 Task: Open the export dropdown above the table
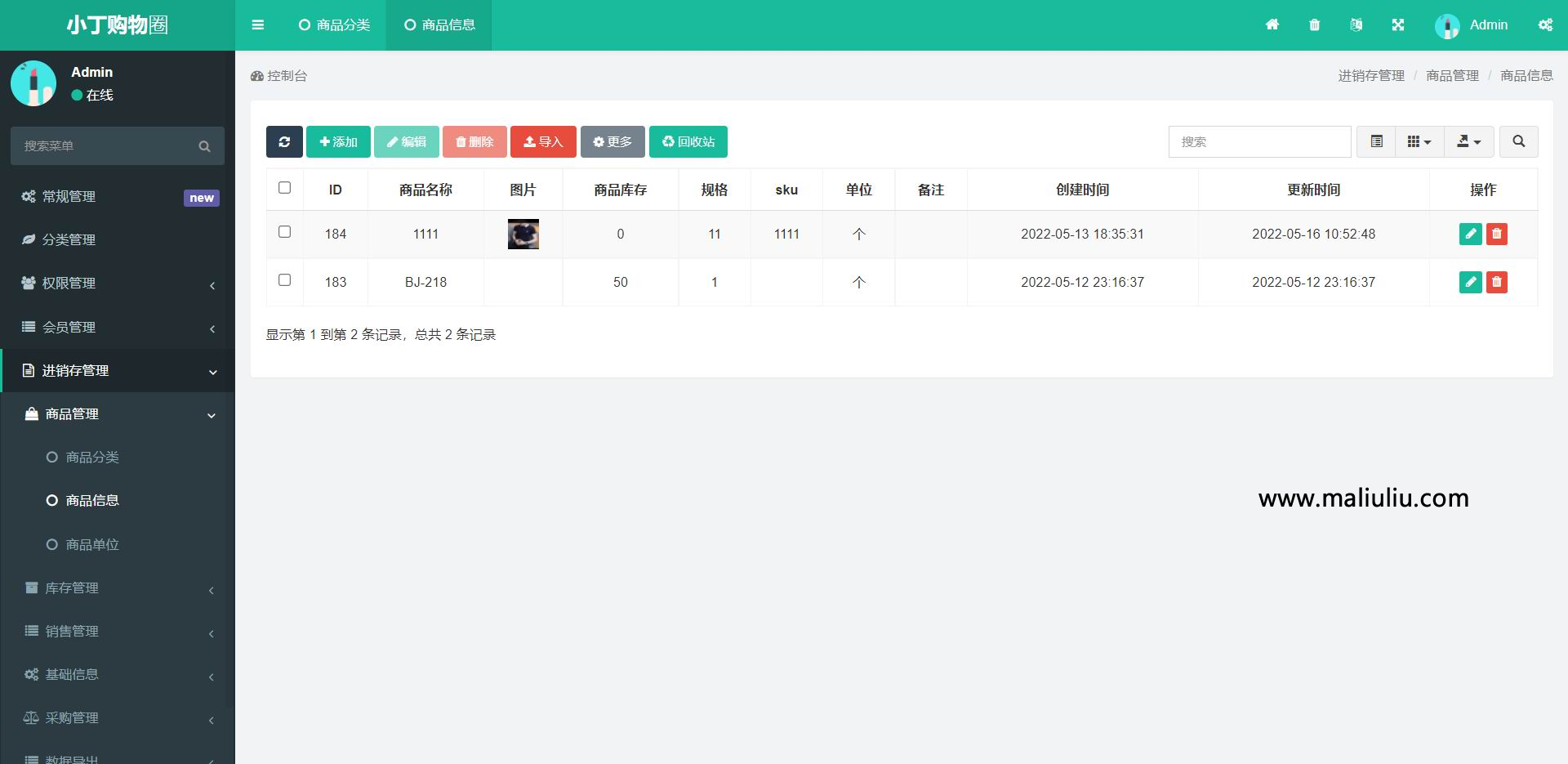click(x=1468, y=141)
